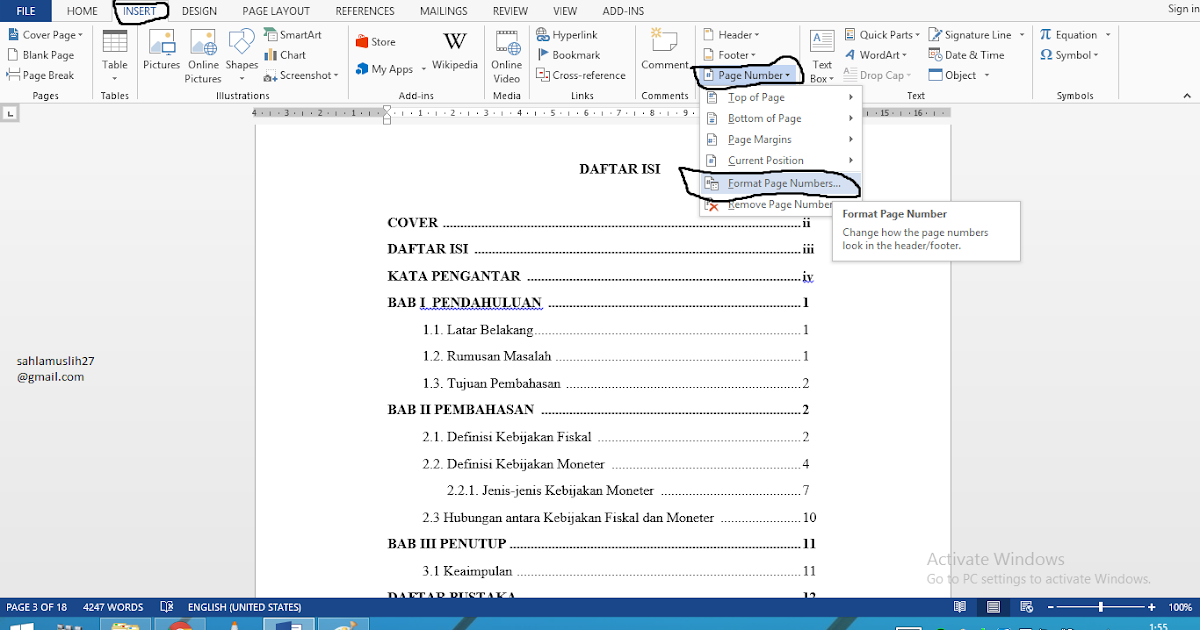1200x630 pixels.
Task: Switch to the REFERENCES ribbon tab
Action: coord(365,11)
